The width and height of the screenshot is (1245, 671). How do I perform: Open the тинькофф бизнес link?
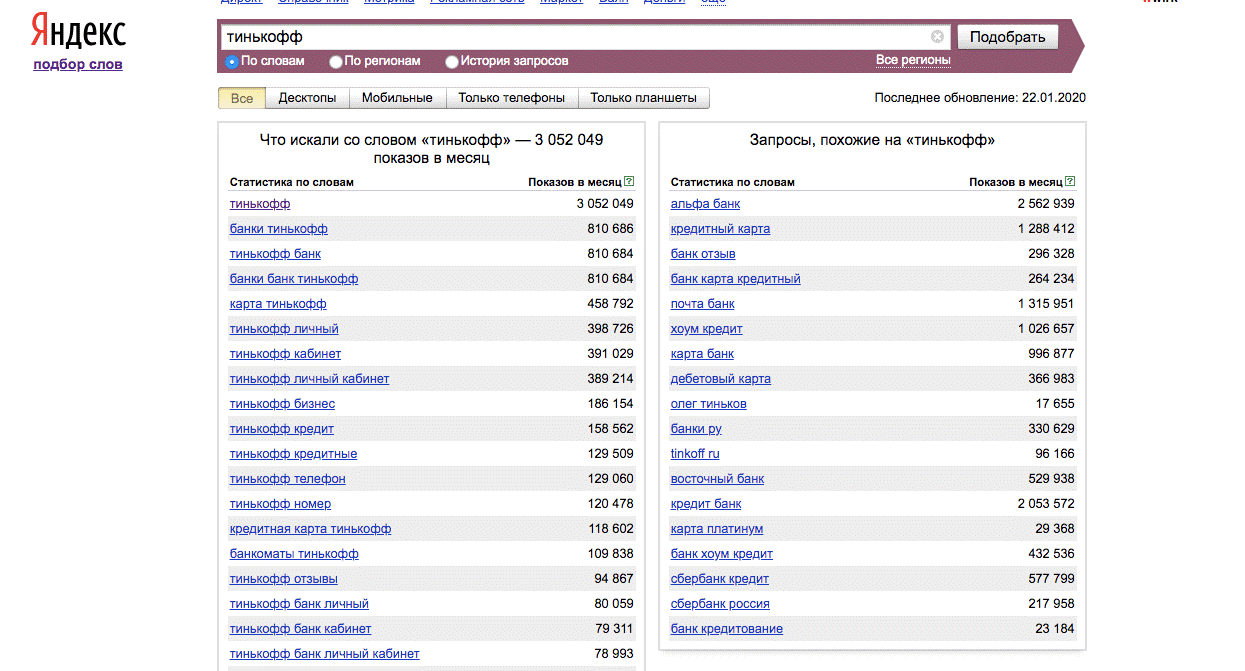click(x=282, y=404)
